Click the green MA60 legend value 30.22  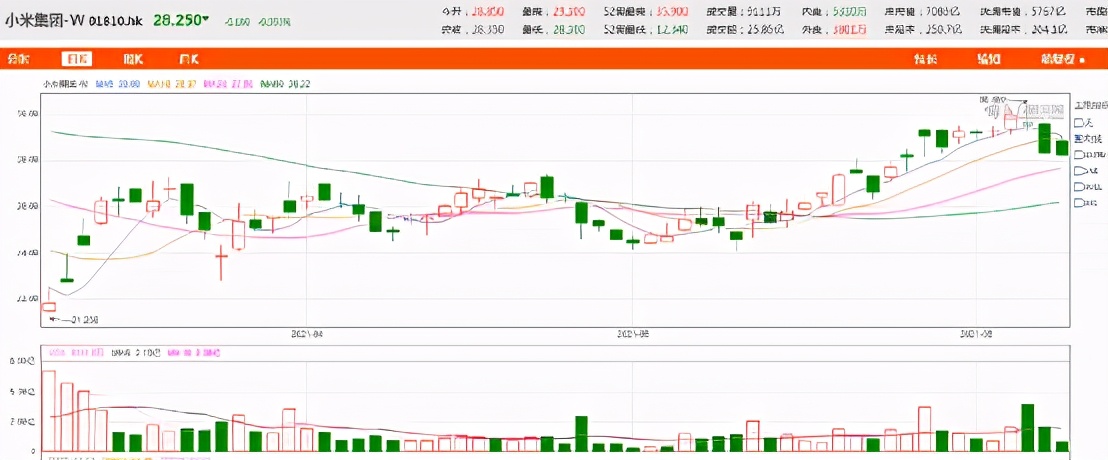(299, 83)
